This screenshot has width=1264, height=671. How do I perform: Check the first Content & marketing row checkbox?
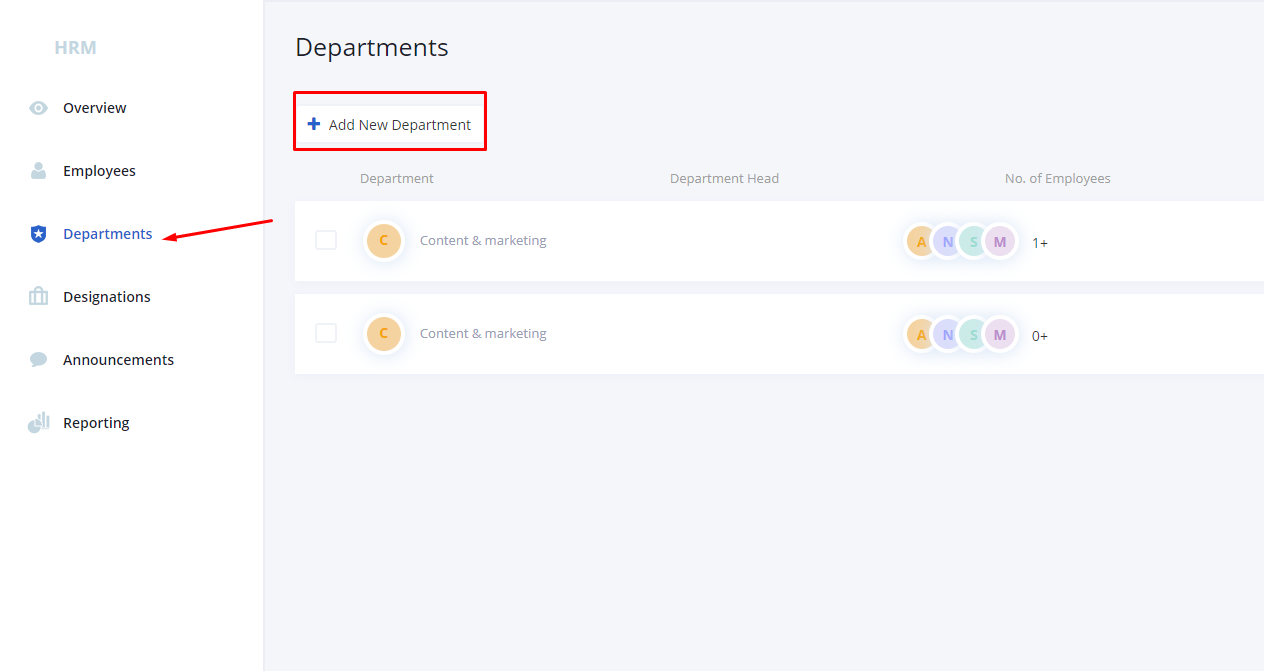click(x=326, y=239)
